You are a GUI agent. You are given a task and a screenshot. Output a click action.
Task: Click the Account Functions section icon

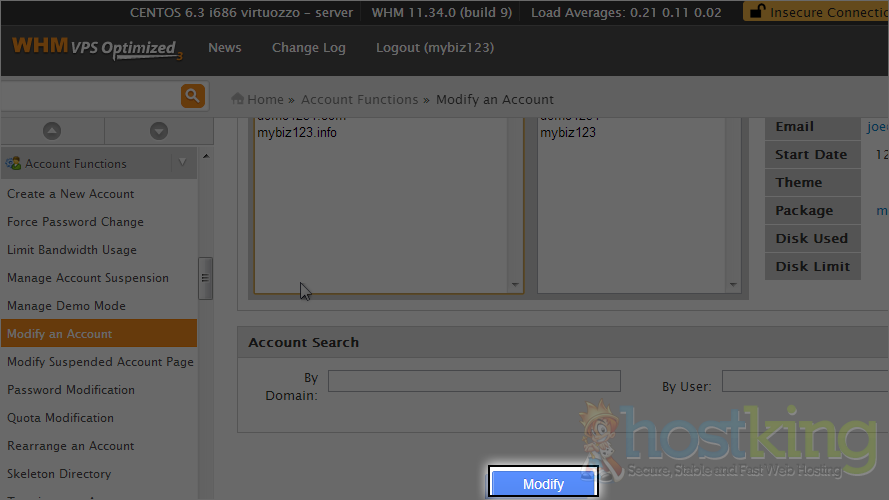pos(14,163)
